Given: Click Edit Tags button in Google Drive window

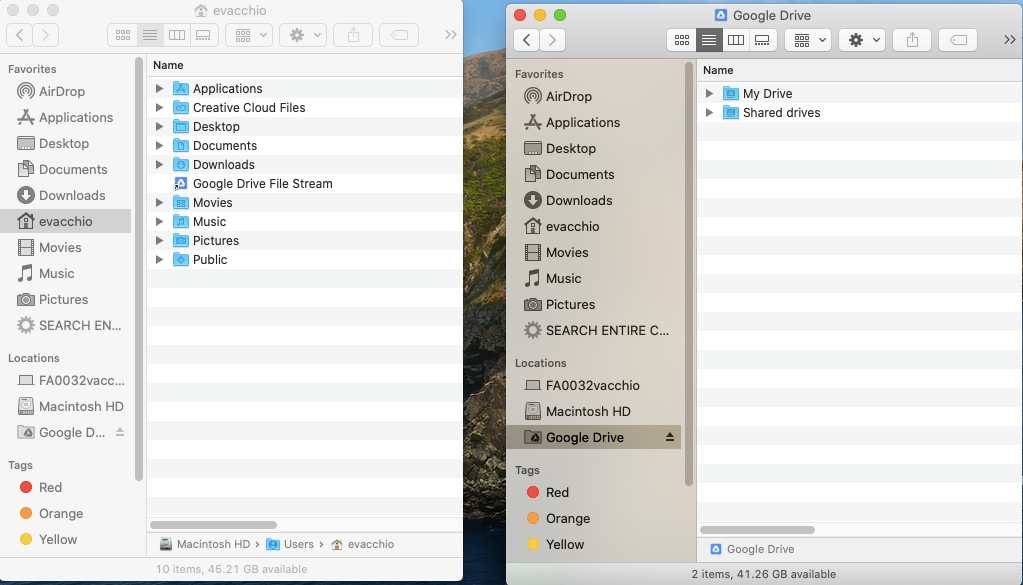Looking at the screenshot, I should coord(958,40).
